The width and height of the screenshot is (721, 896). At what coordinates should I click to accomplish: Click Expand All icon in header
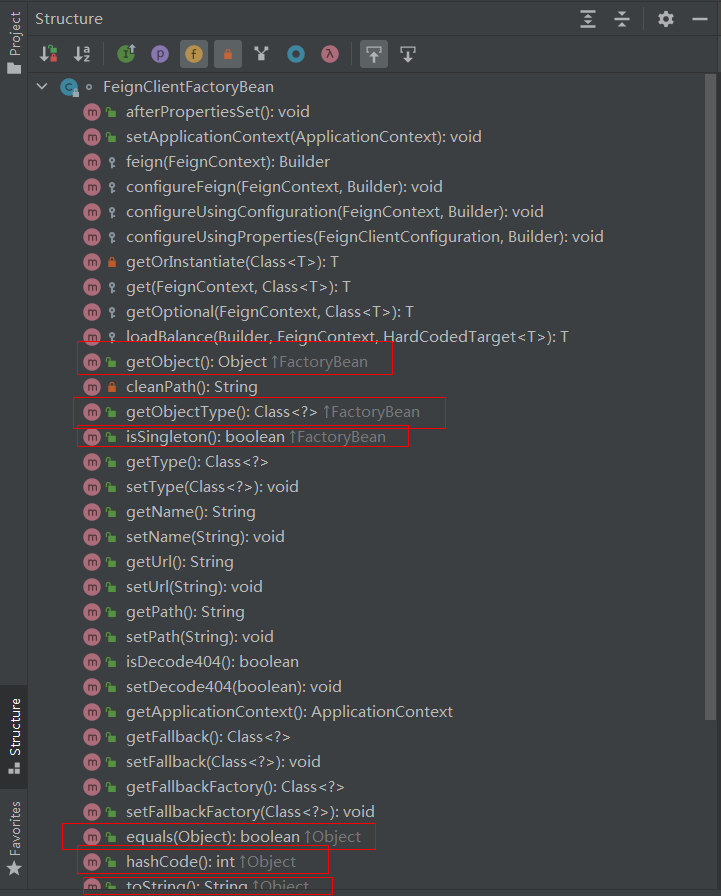pyautogui.click(x=588, y=19)
